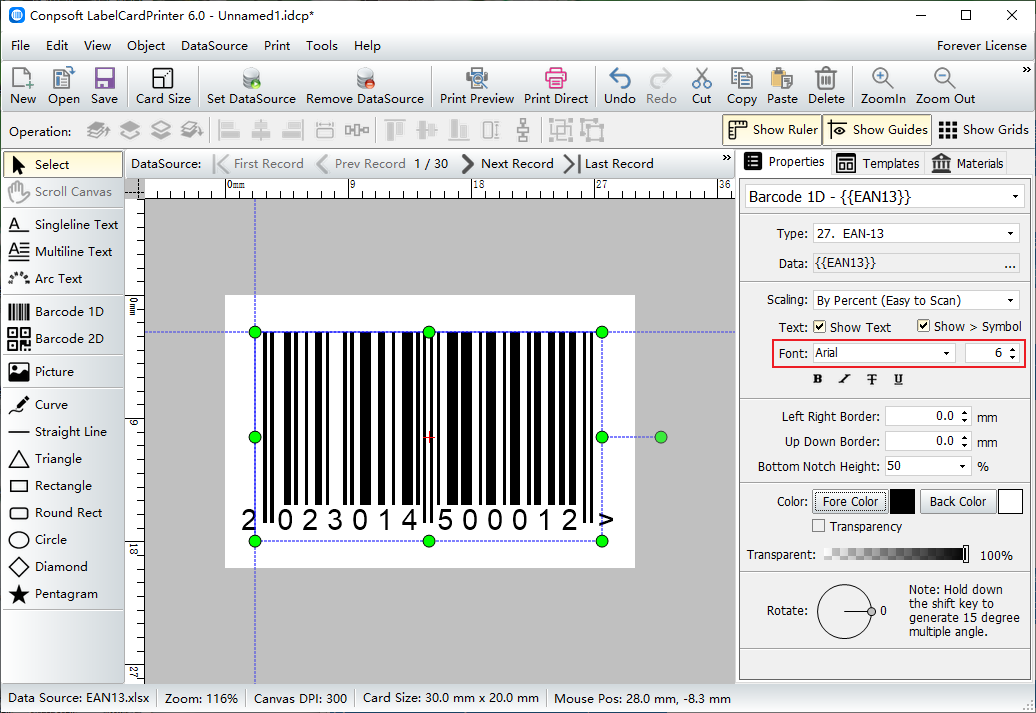Open the object selector dropdown Barcode 1D
The image size is (1036, 713).
(x=1015, y=197)
